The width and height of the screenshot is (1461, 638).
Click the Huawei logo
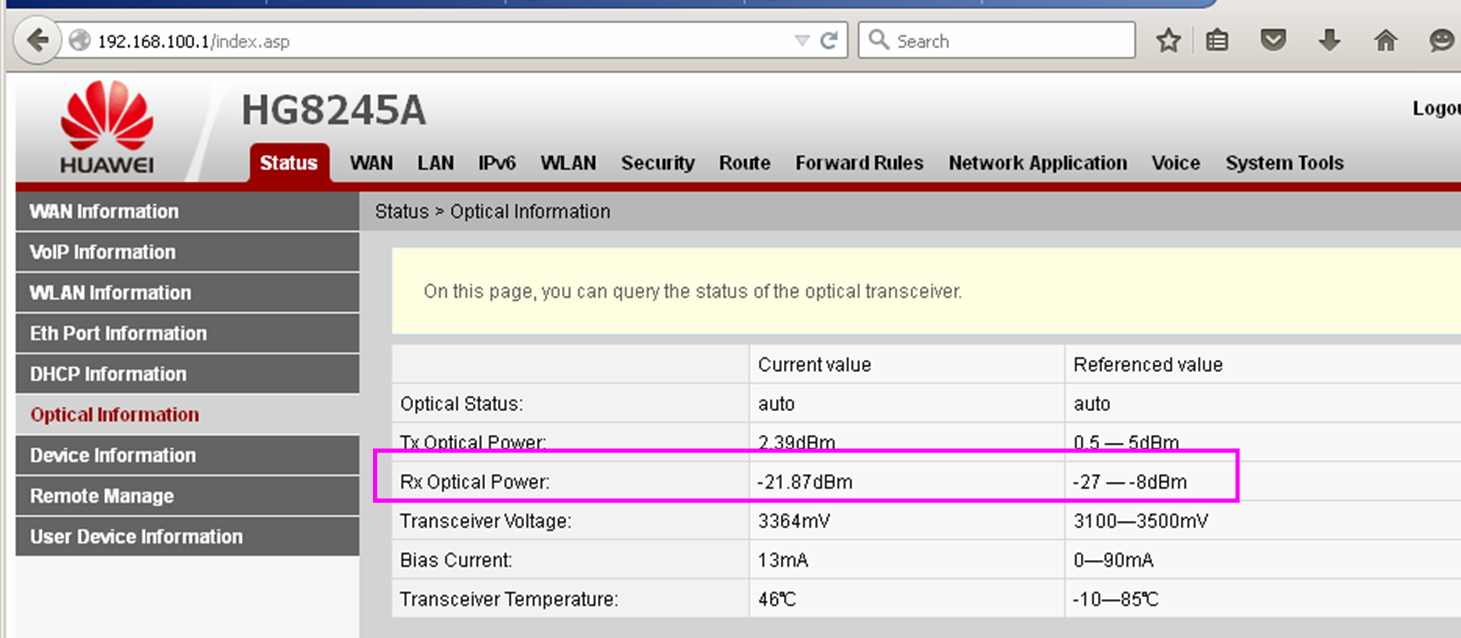106,129
